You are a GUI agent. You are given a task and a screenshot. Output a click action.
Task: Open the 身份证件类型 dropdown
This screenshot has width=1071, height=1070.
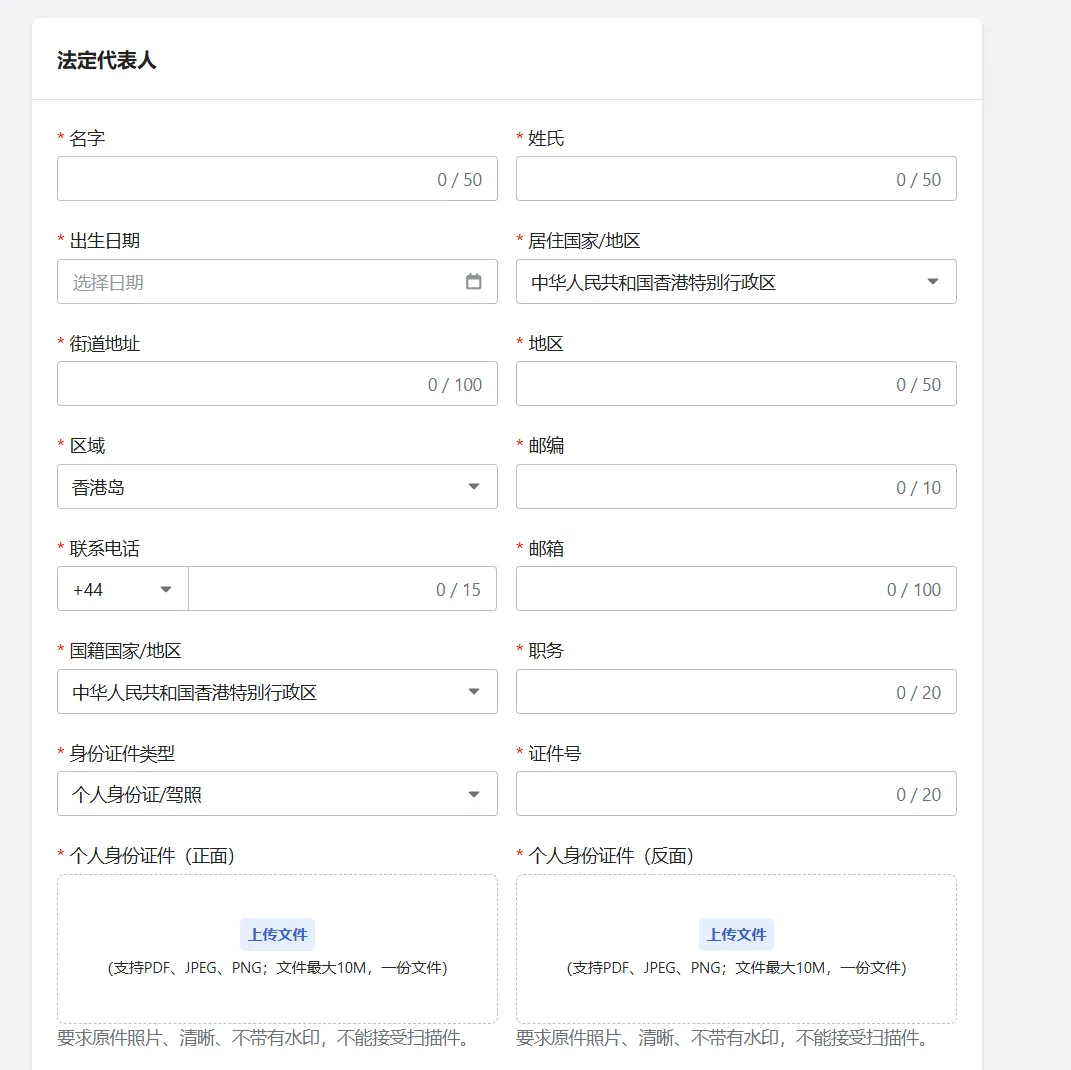pos(276,794)
